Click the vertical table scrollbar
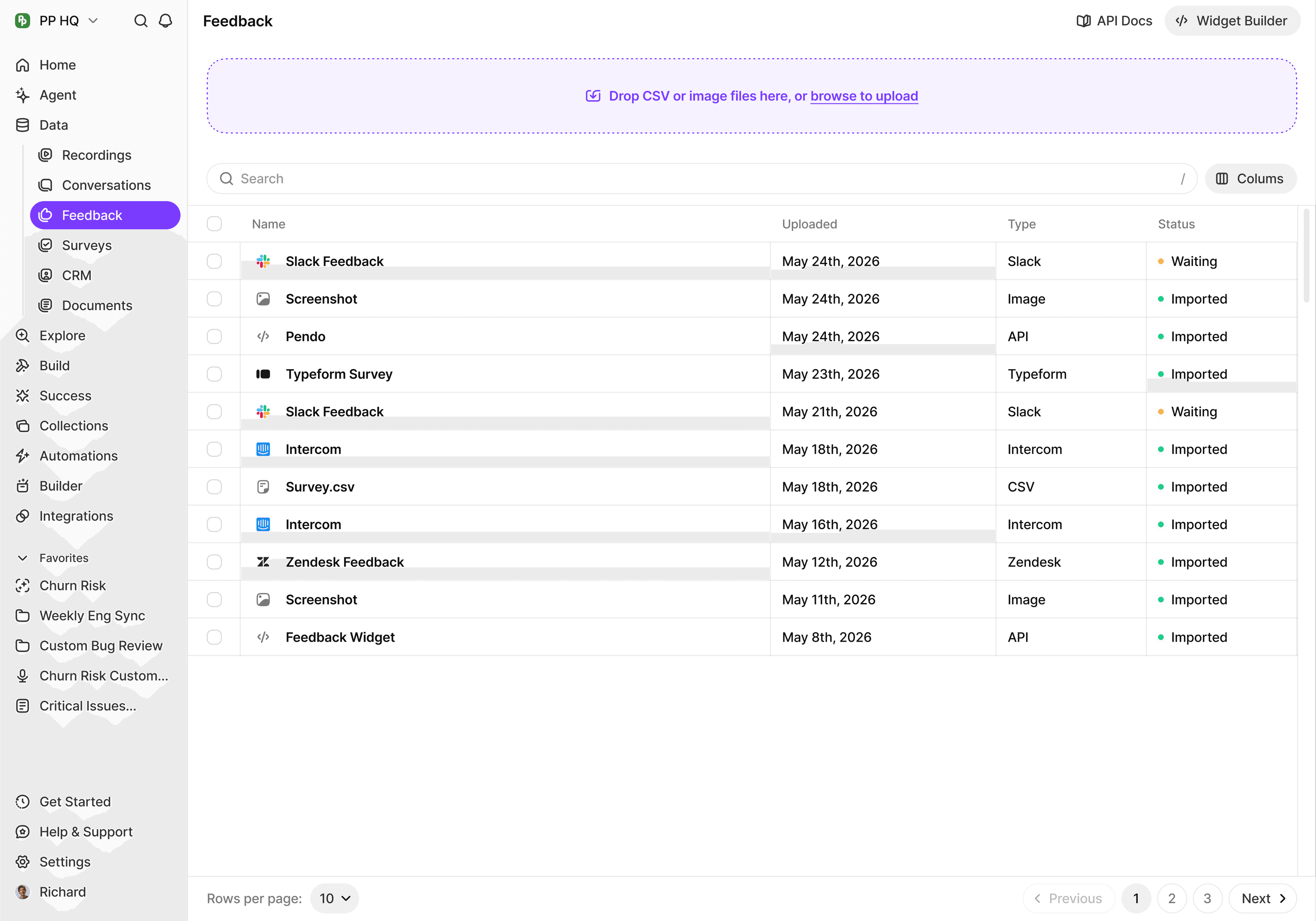The height and width of the screenshot is (921, 1316). pos(1306,256)
